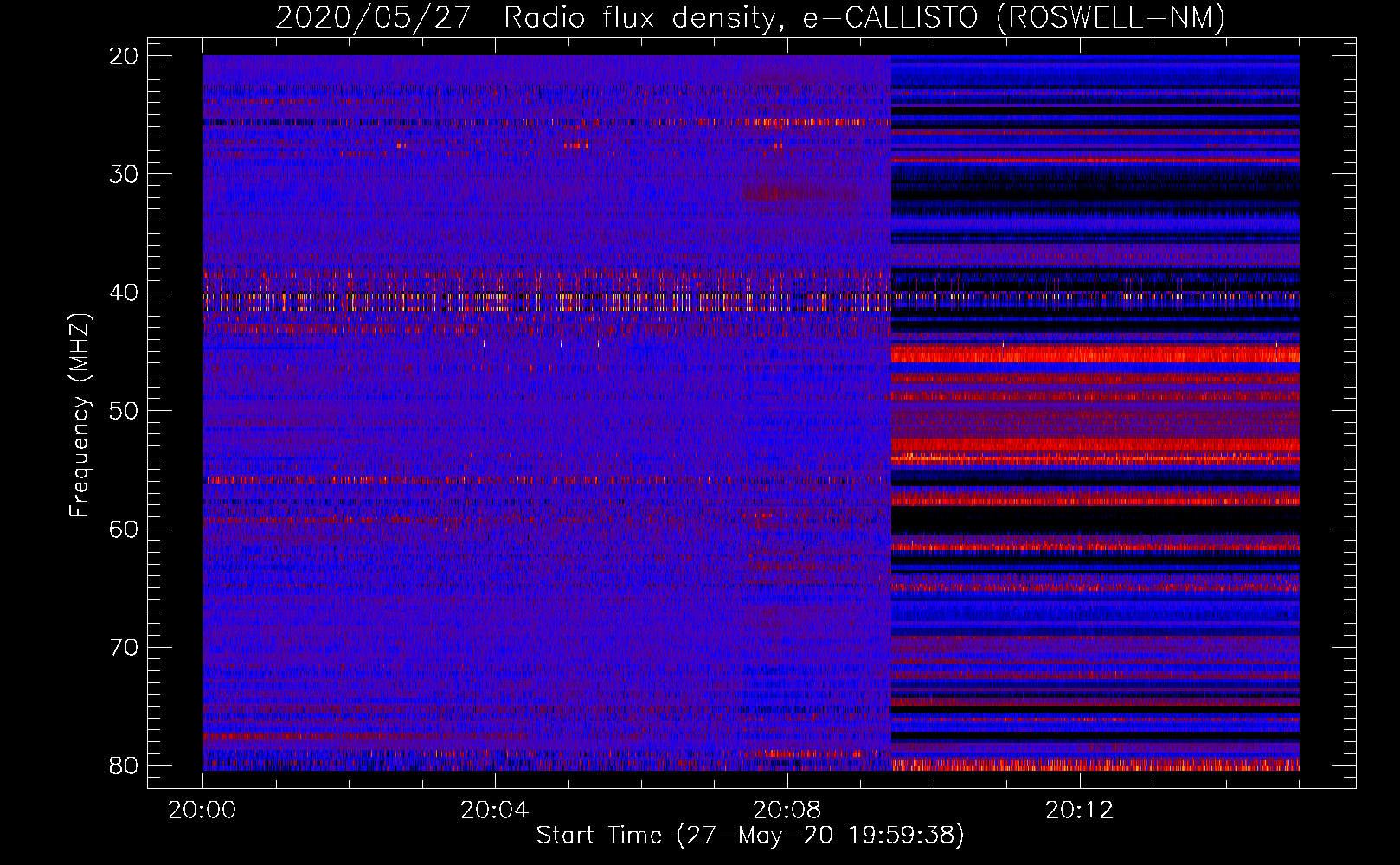Click the plot title "Radio flux density, e-CALLISTO (ROSWELL-NM)"
The width and height of the screenshot is (1400, 865).
click(864, 17)
